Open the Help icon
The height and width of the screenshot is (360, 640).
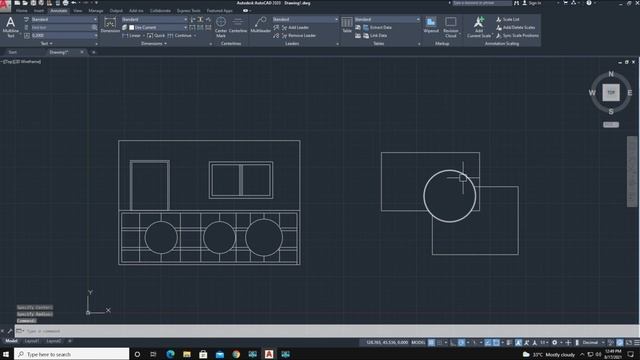(589, 3)
